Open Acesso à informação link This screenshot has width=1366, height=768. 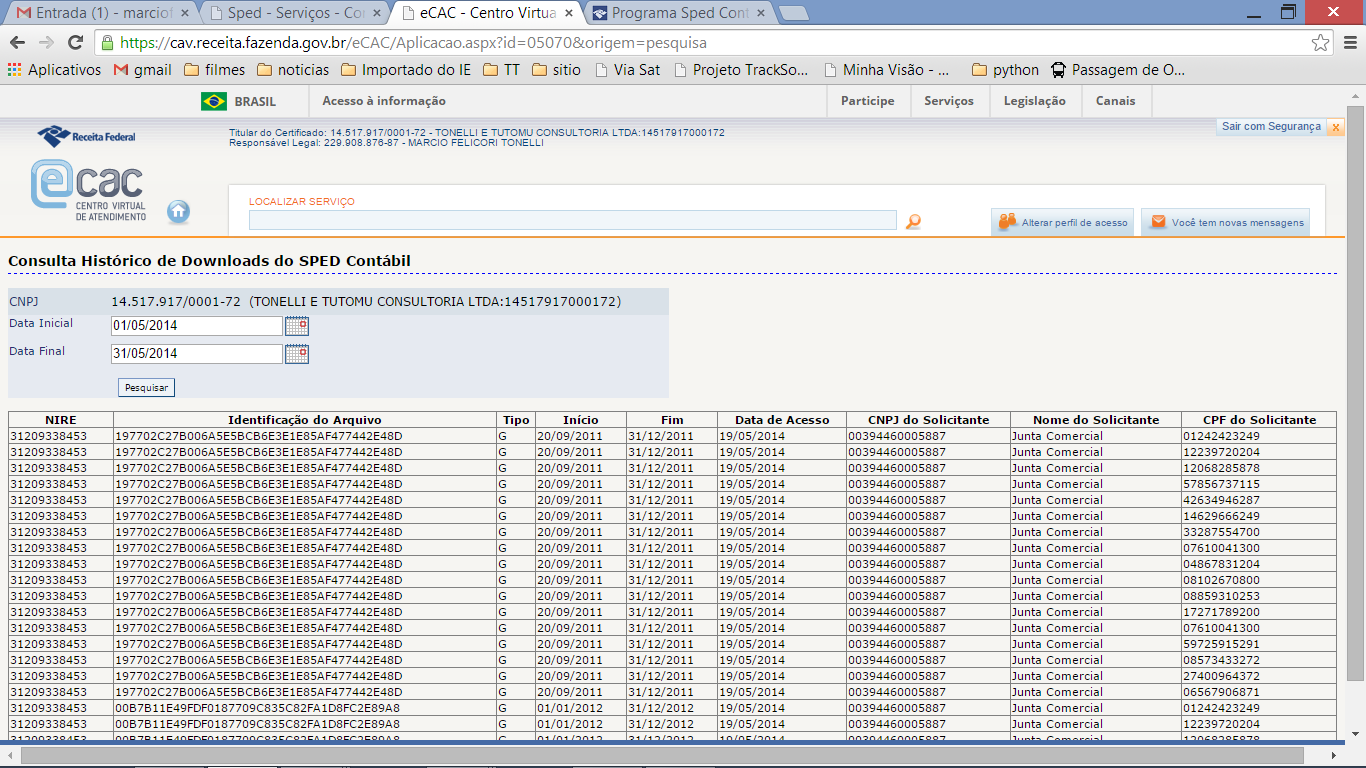[x=384, y=101]
